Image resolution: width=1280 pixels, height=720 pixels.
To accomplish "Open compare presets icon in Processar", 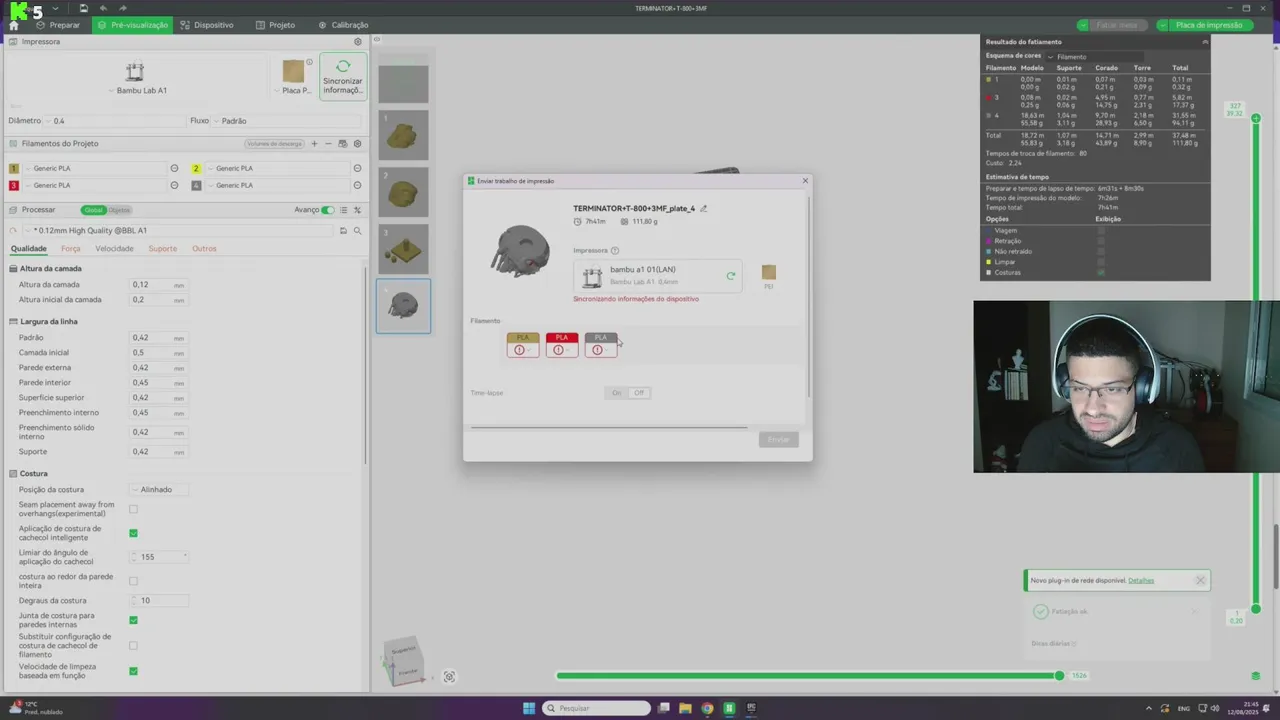I will (357, 210).
